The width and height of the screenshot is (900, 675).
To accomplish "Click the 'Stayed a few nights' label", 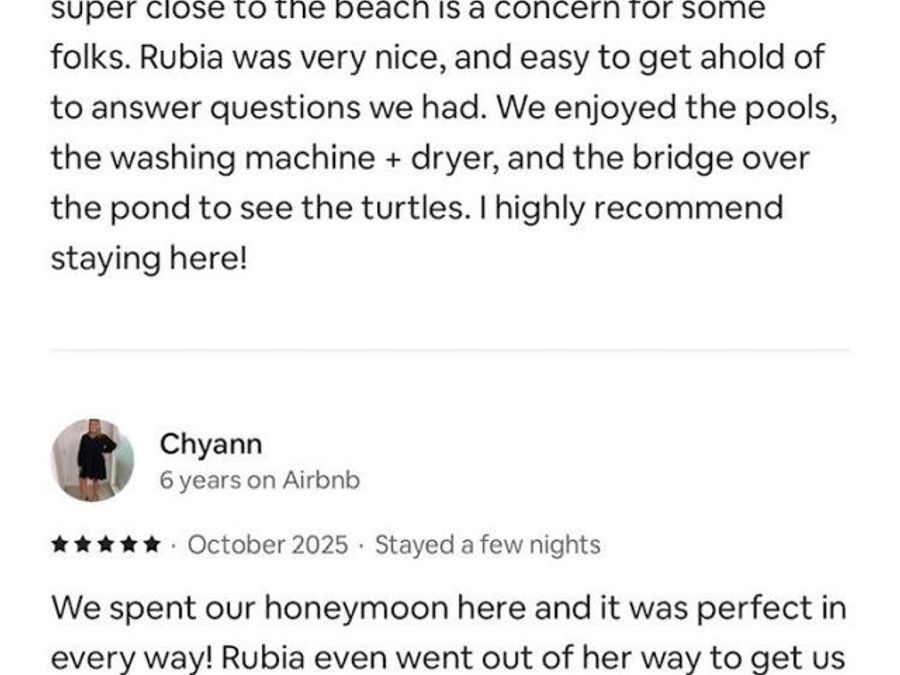I will coord(488,545).
